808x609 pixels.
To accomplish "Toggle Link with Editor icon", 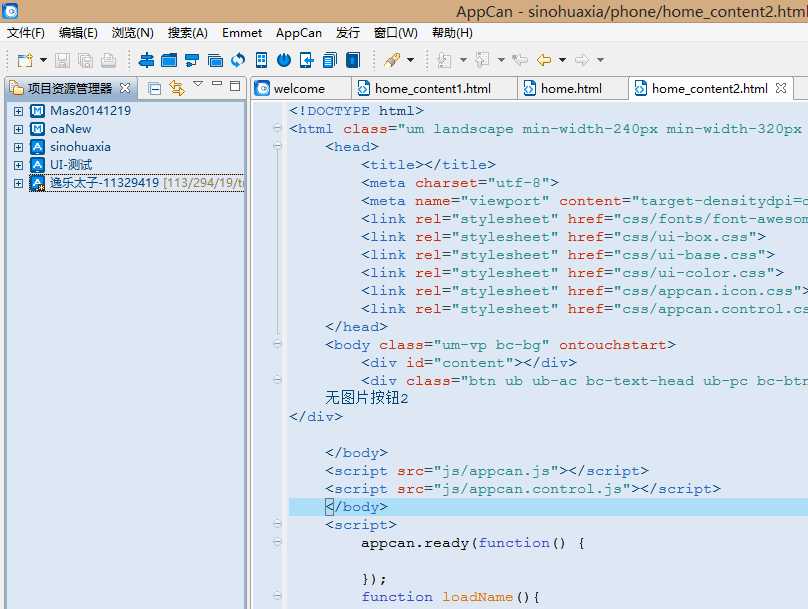I will pyautogui.click(x=177, y=88).
